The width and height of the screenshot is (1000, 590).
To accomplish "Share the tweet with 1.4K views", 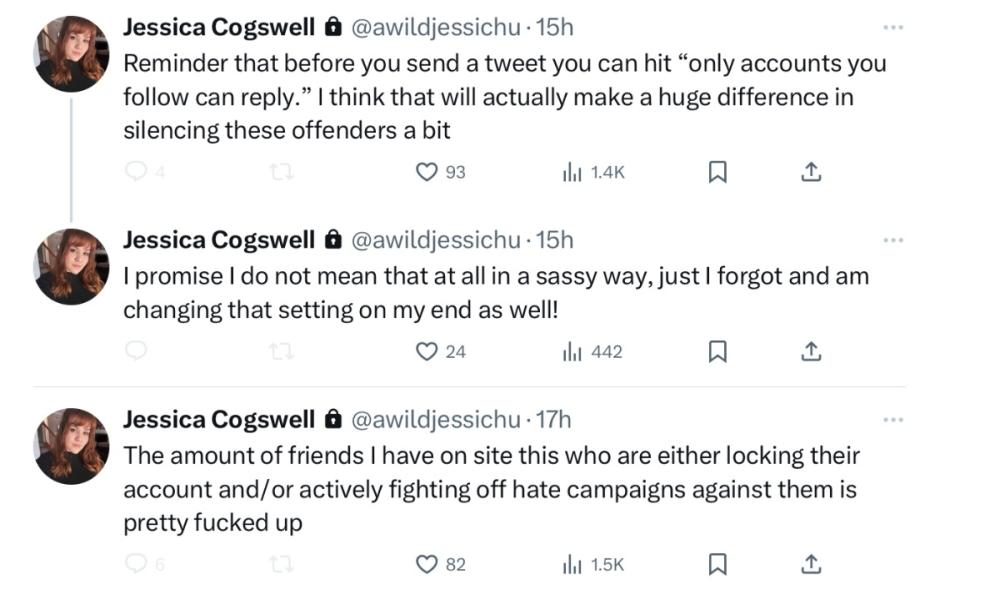I will point(812,172).
